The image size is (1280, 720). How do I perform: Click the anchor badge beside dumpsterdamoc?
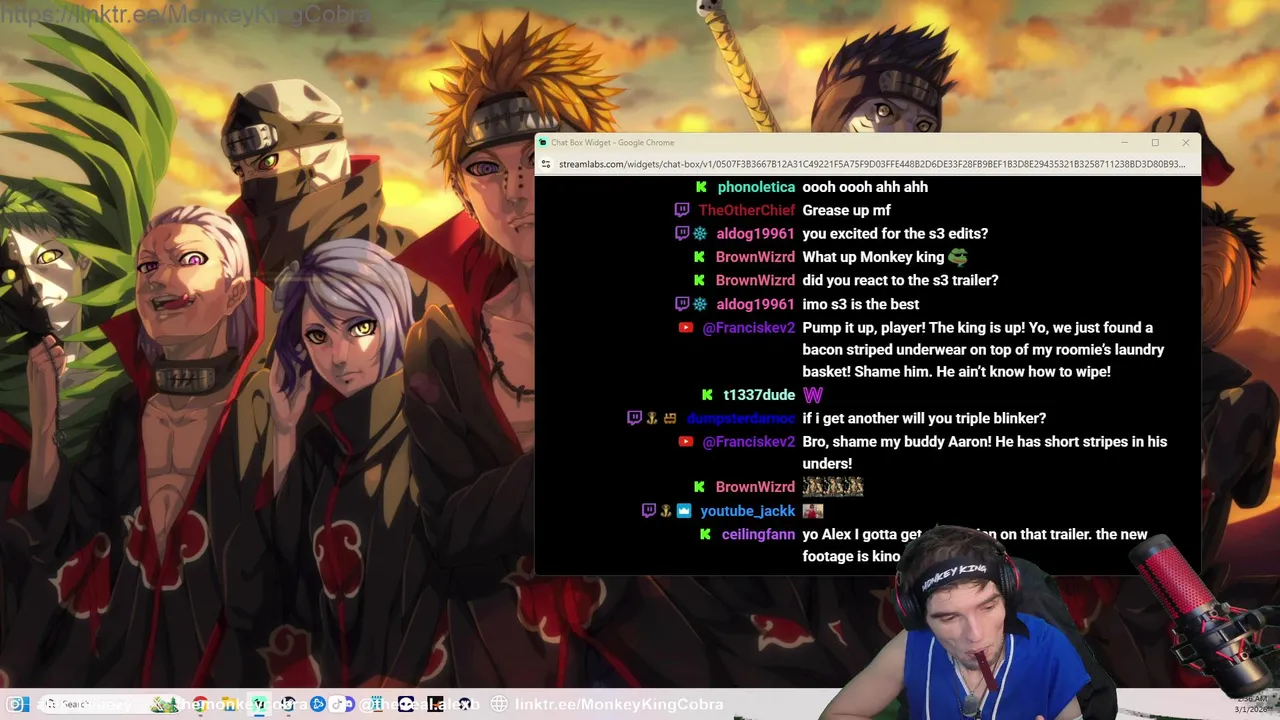[652, 418]
